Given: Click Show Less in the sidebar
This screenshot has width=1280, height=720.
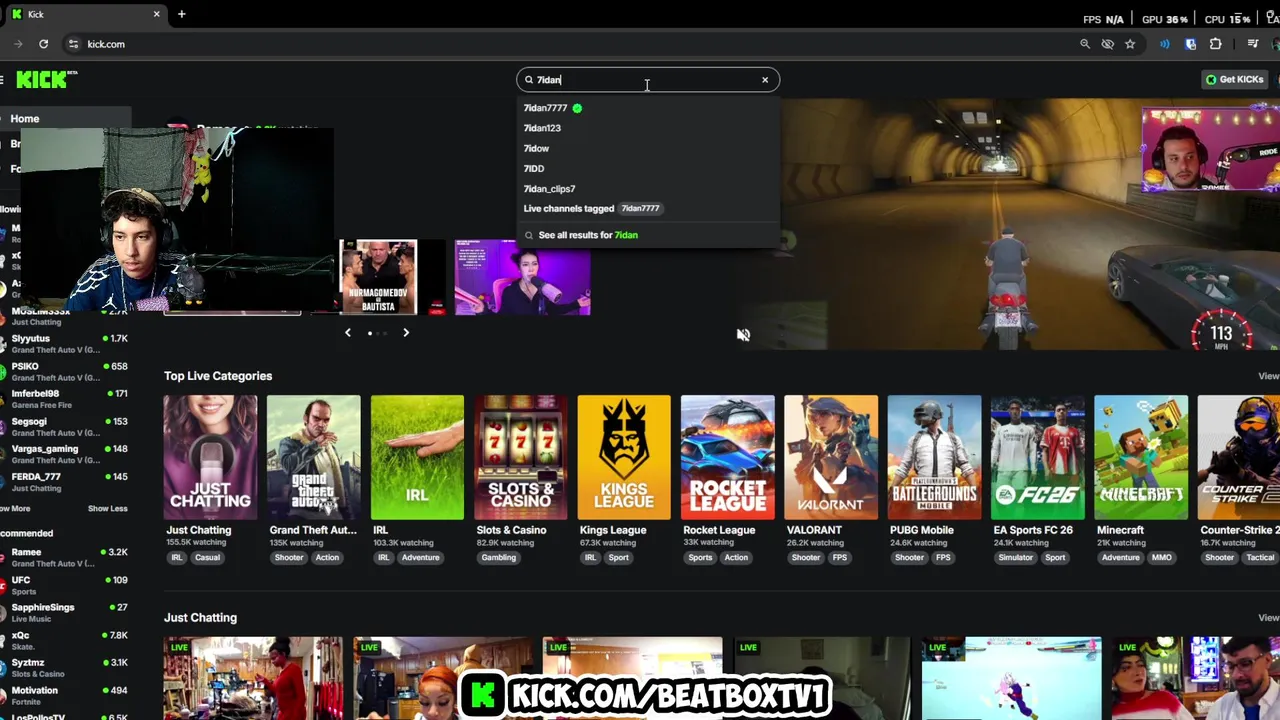Looking at the screenshot, I should click(x=107, y=509).
